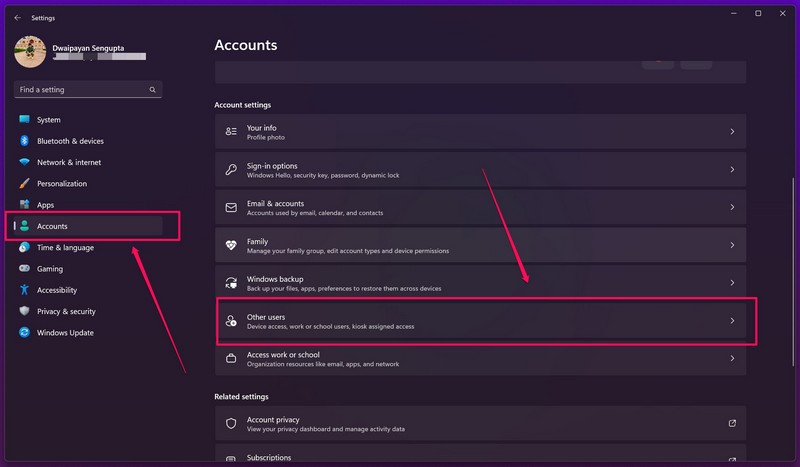Expand Sign-in options chevron
This screenshot has height=467, width=800.
click(732, 170)
